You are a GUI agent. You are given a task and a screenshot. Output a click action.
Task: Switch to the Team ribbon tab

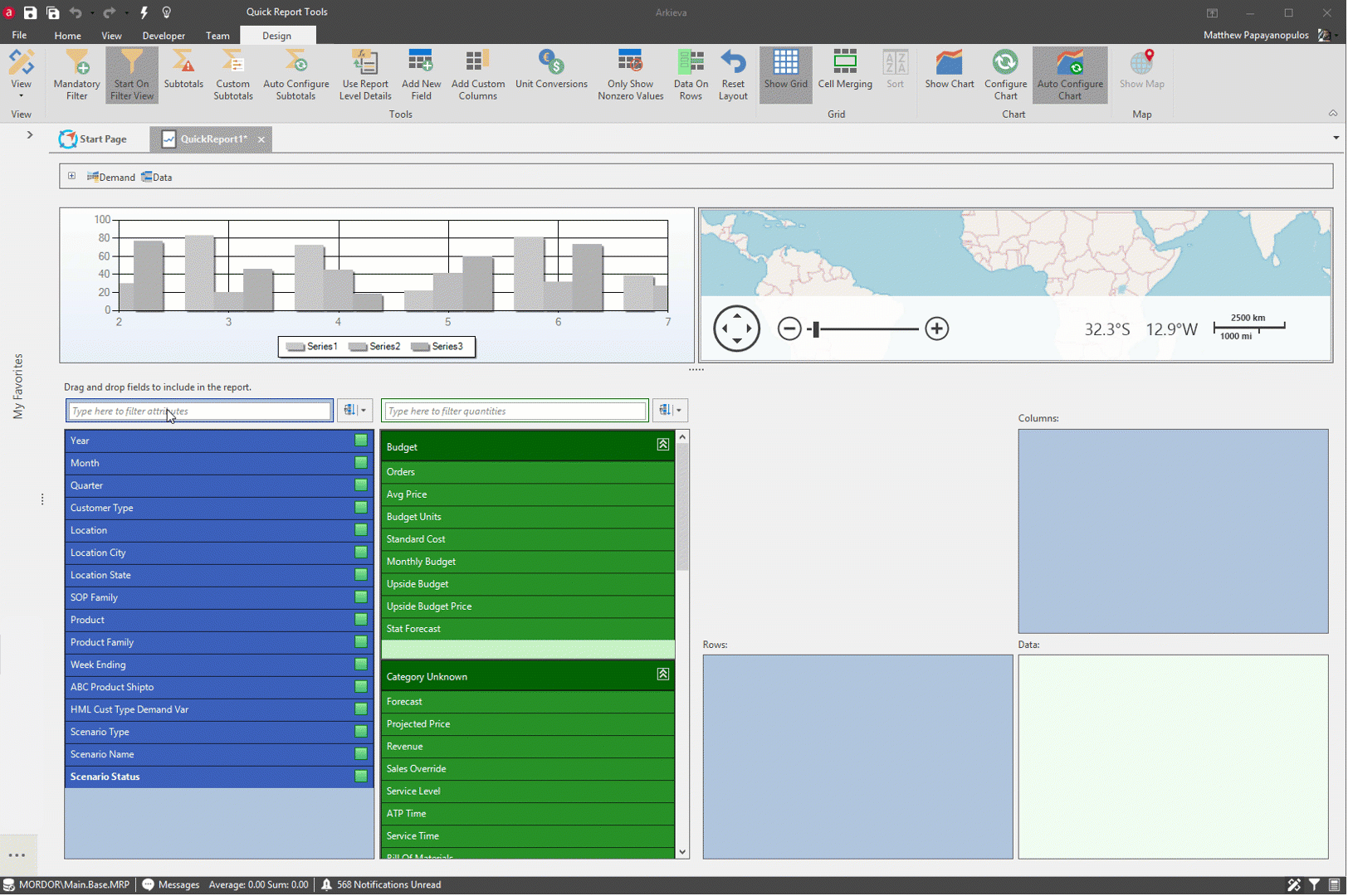(217, 36)
